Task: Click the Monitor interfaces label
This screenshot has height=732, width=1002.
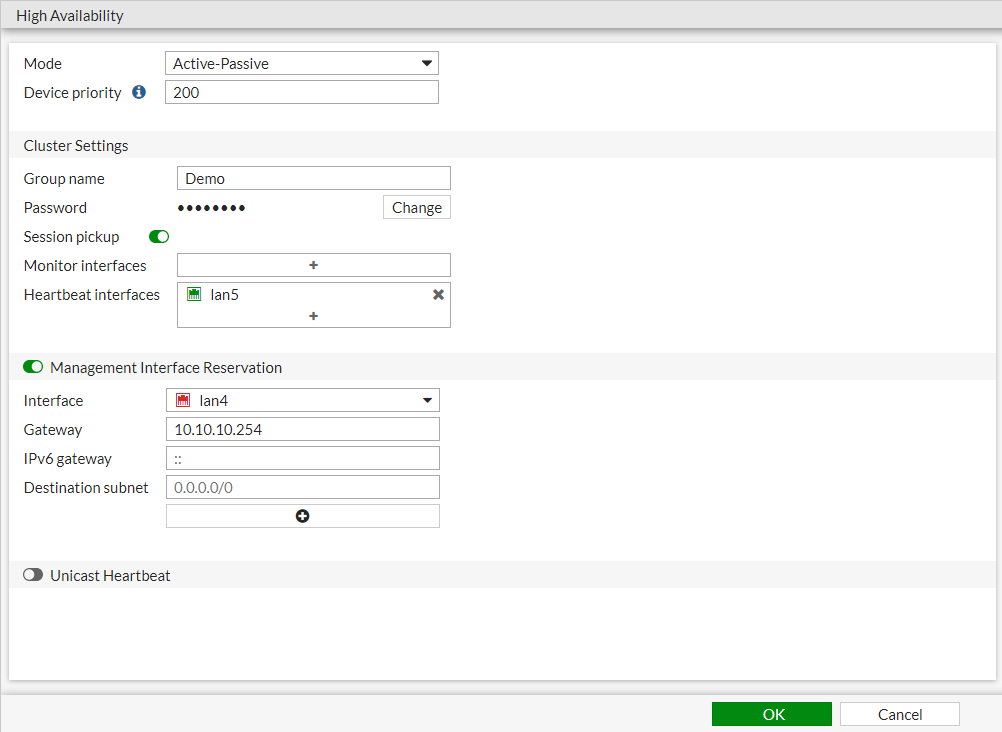Action: click(85, 265)
